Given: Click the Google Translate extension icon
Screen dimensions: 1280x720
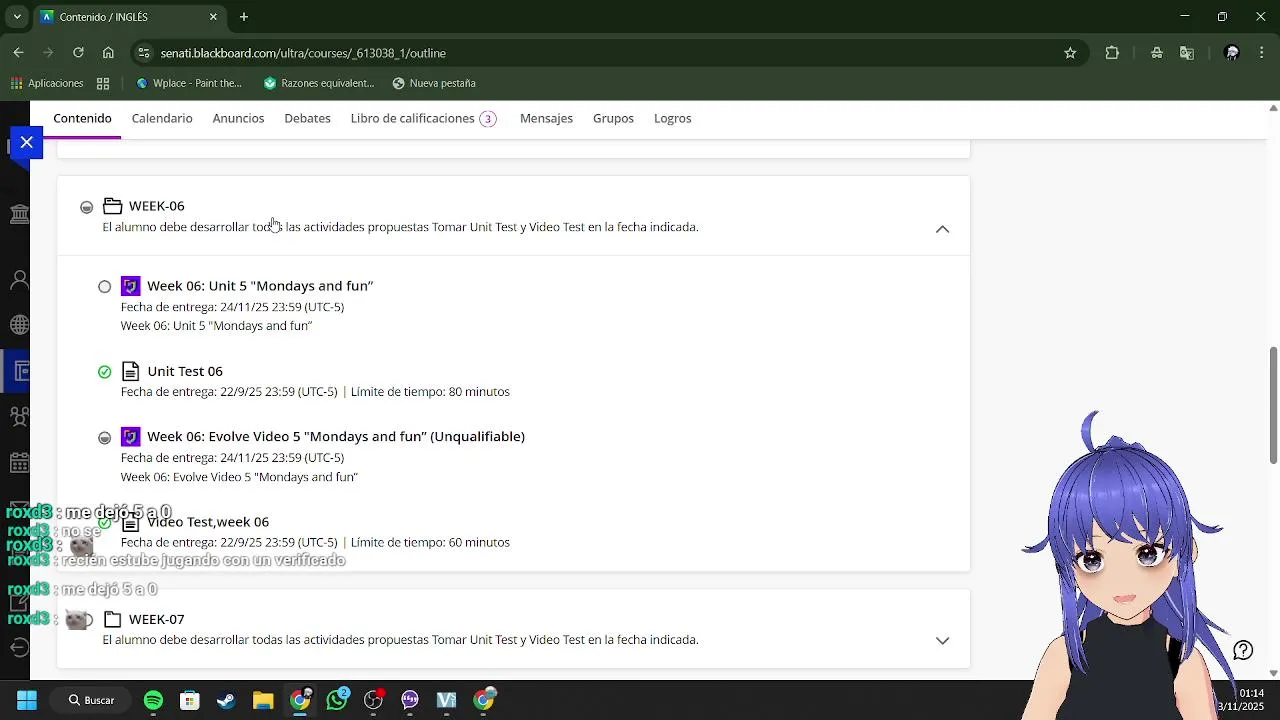Looking at the screenshot, I should click(x=1187, y=53).
